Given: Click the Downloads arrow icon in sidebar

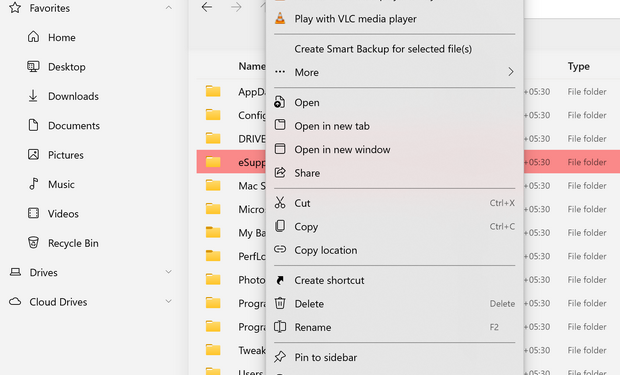Looking at the screenshot, I should (x=33, y=96).
